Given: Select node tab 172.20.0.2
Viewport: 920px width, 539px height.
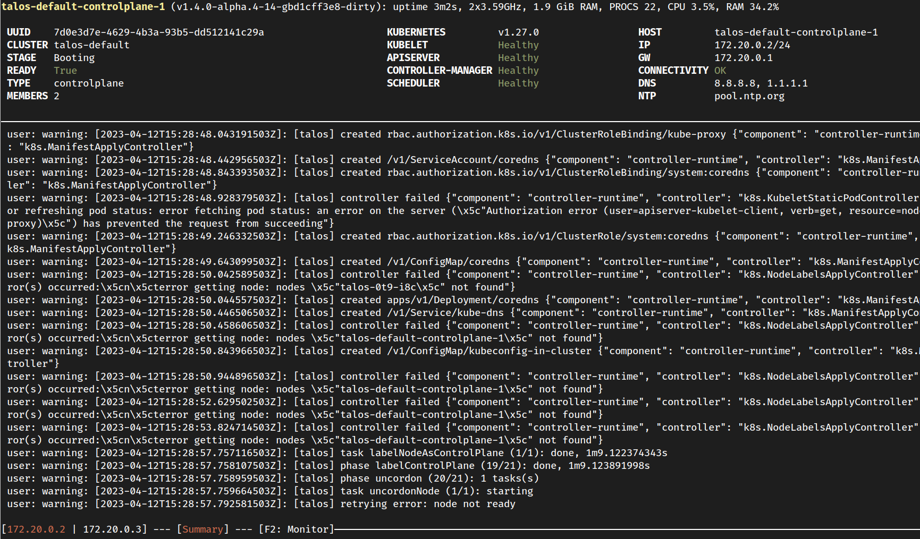Looking at the screenshot, I should [x=36, y=529].
